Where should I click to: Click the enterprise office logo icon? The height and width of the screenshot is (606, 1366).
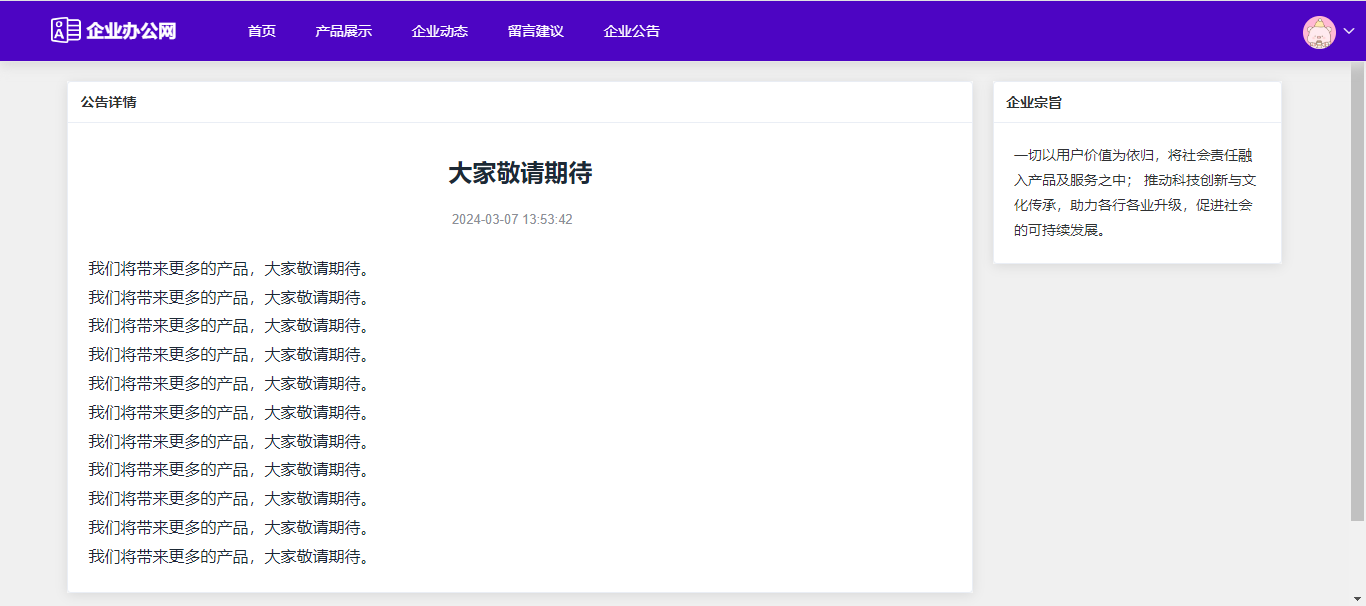(65, 30)
